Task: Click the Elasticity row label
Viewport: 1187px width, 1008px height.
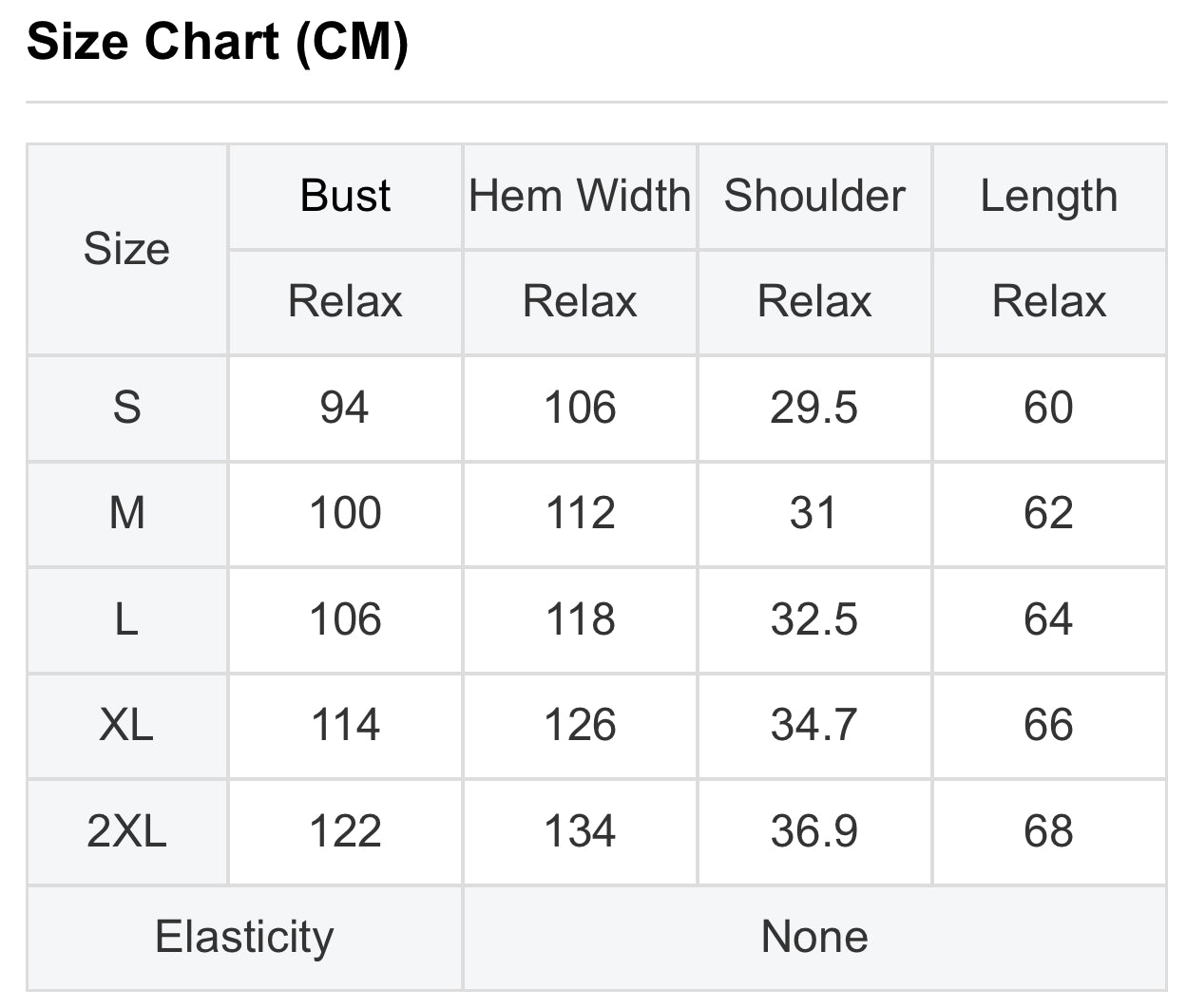Action: (x=244, y=937)
